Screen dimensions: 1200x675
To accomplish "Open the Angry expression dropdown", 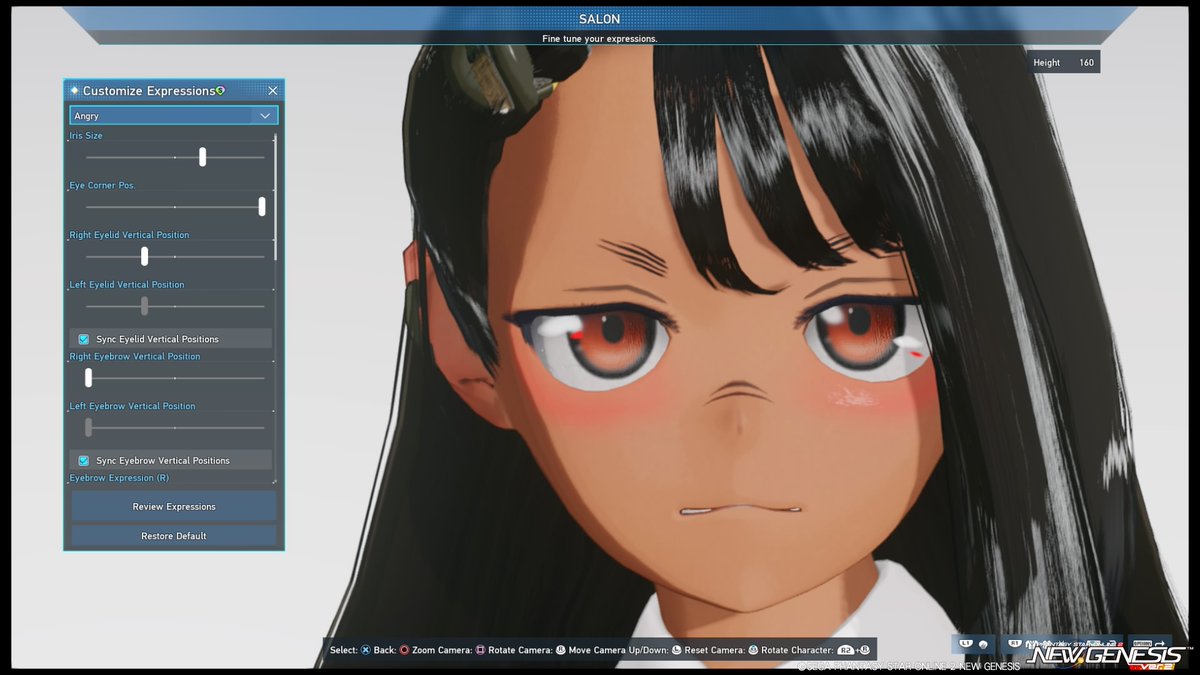I will [173, 116].
